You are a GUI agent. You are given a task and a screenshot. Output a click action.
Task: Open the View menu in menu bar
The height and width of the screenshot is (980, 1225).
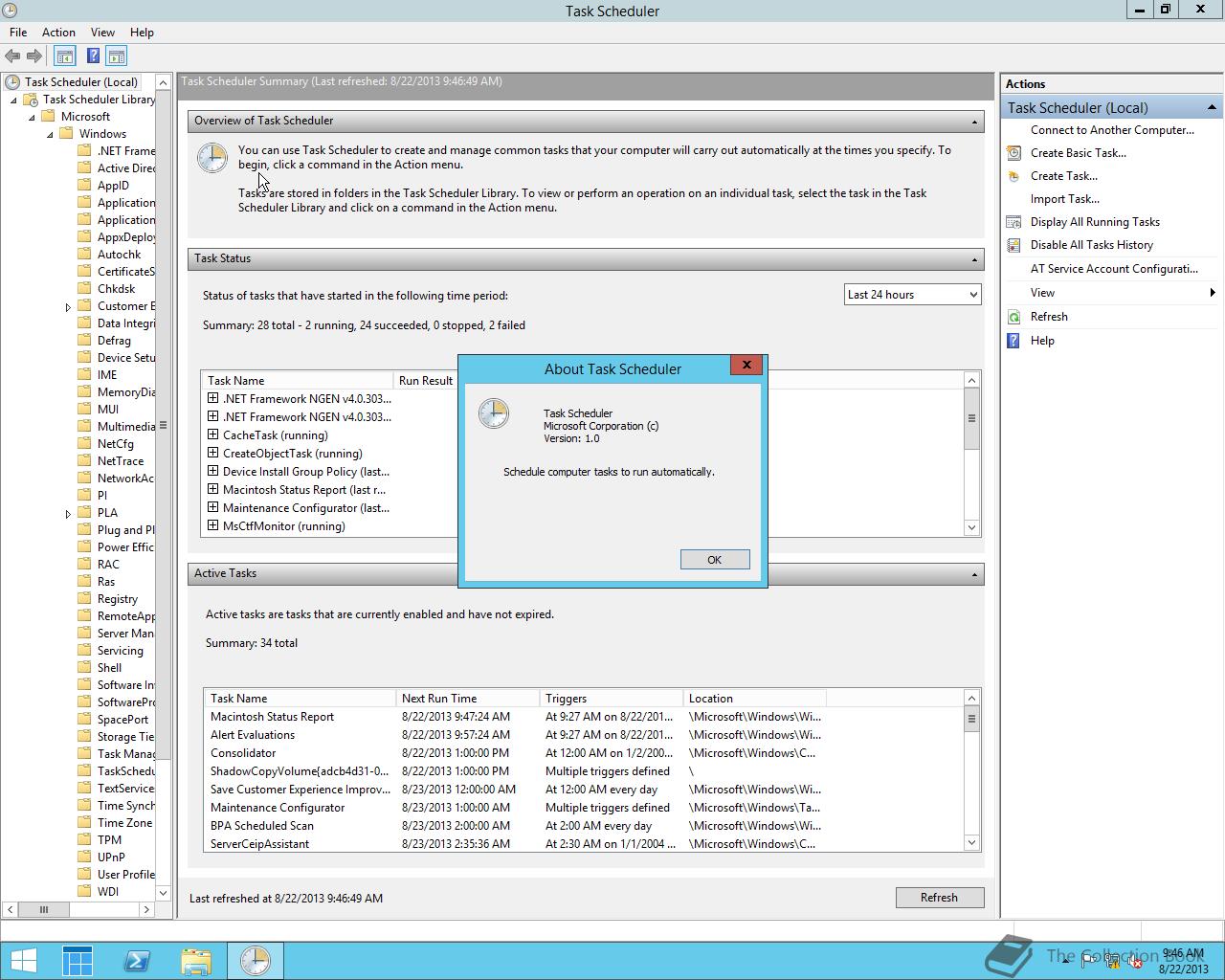102,33
